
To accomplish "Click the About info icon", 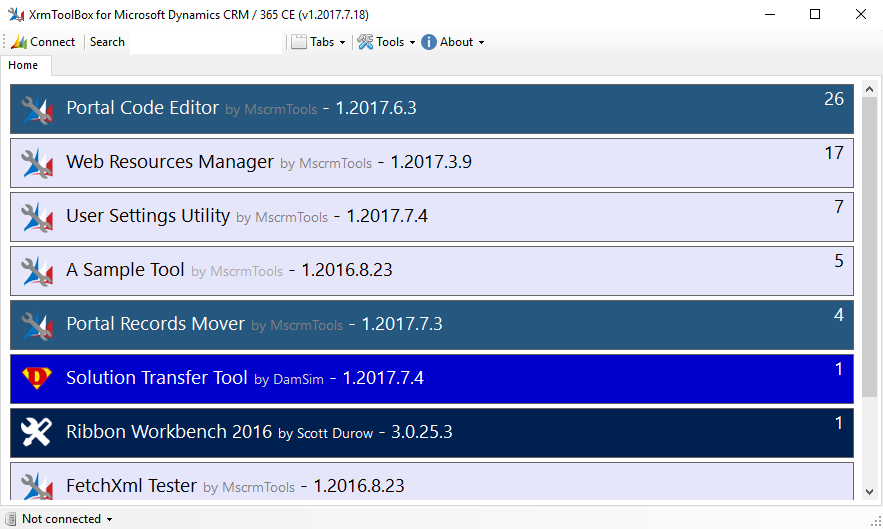I will click(x=429, y=42).
